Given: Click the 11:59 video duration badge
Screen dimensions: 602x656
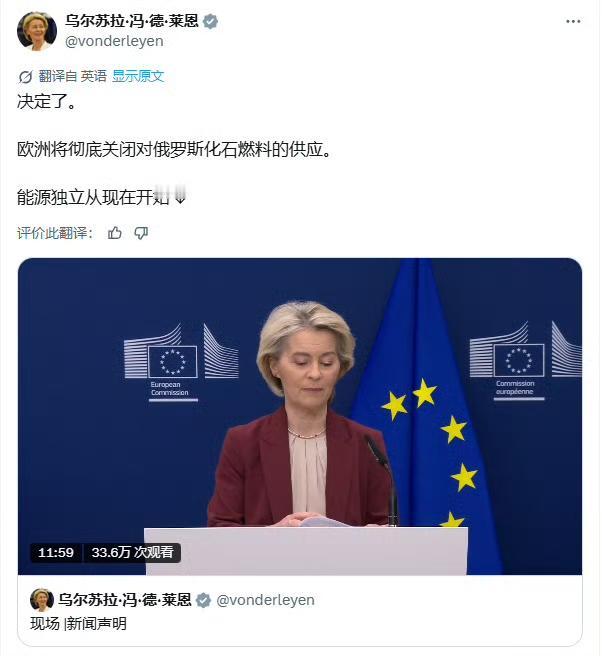Looking at the screenshot, I should pos(56,553).
